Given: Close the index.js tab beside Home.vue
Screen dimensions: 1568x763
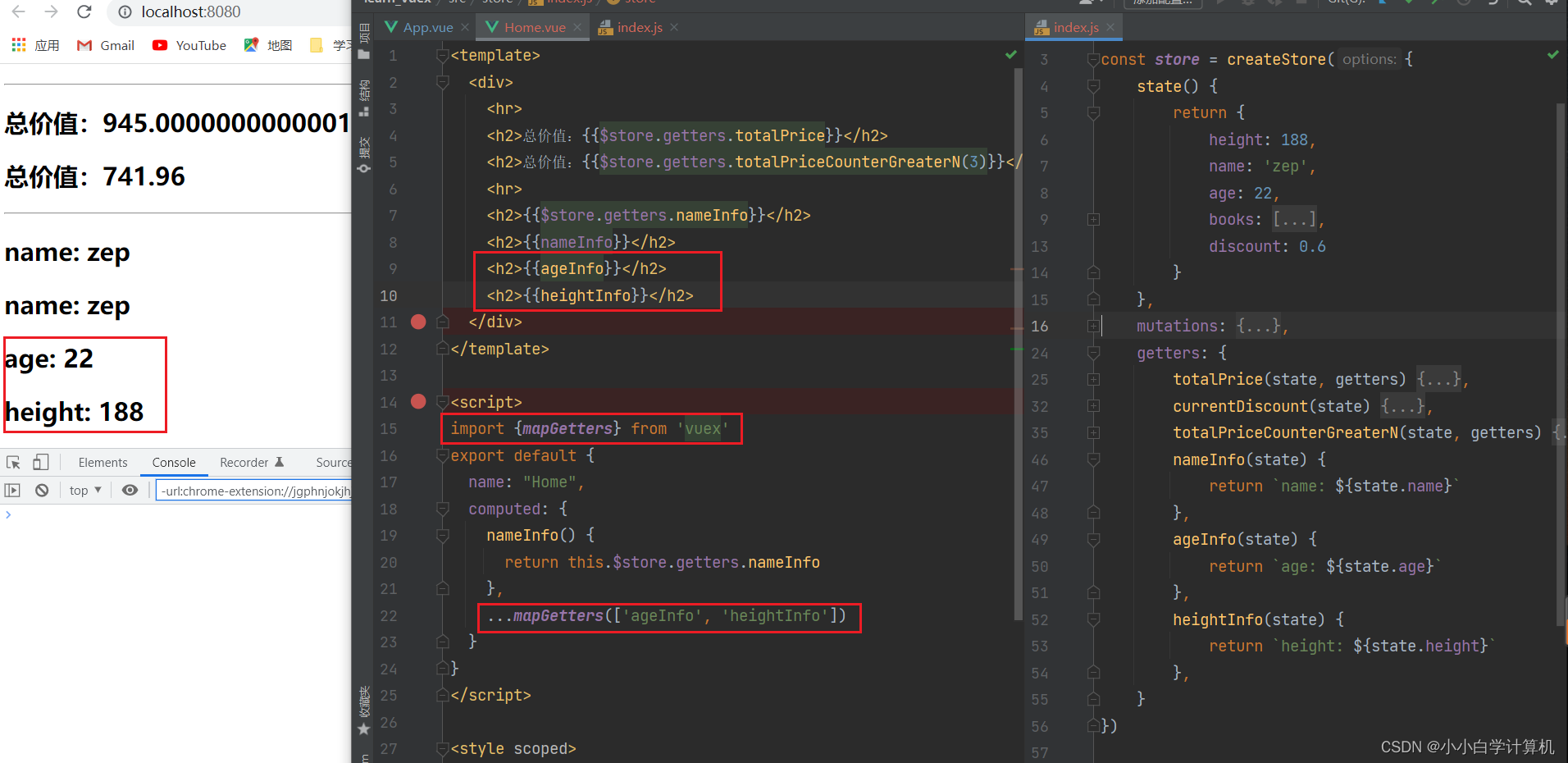Looking at the screenshot, I should pyautogui.click(x=674, y=27).
